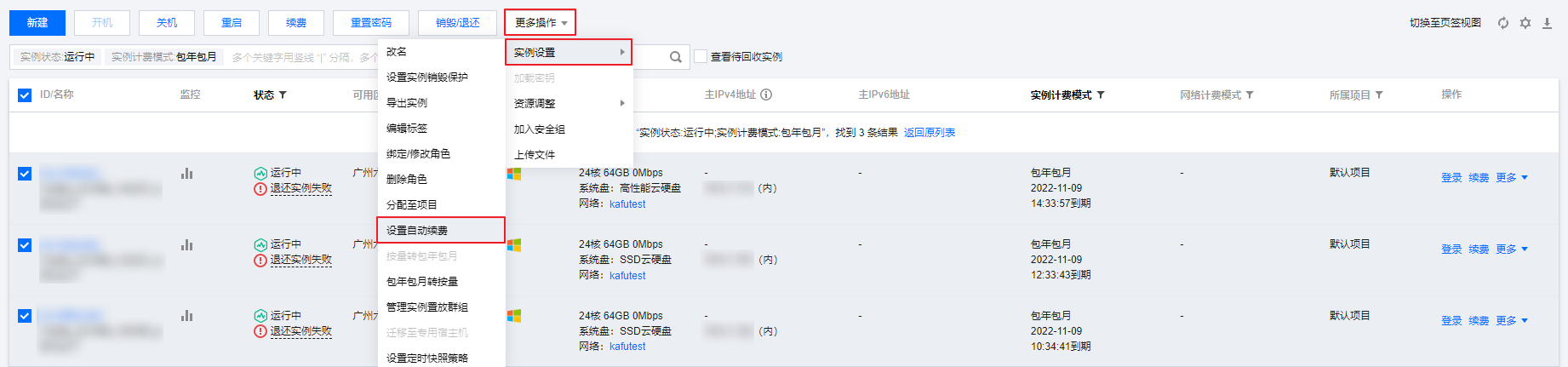This screenshot has width=1568, height=367.
Task: Click the search magnifier icon
Action: pos(676,57)
